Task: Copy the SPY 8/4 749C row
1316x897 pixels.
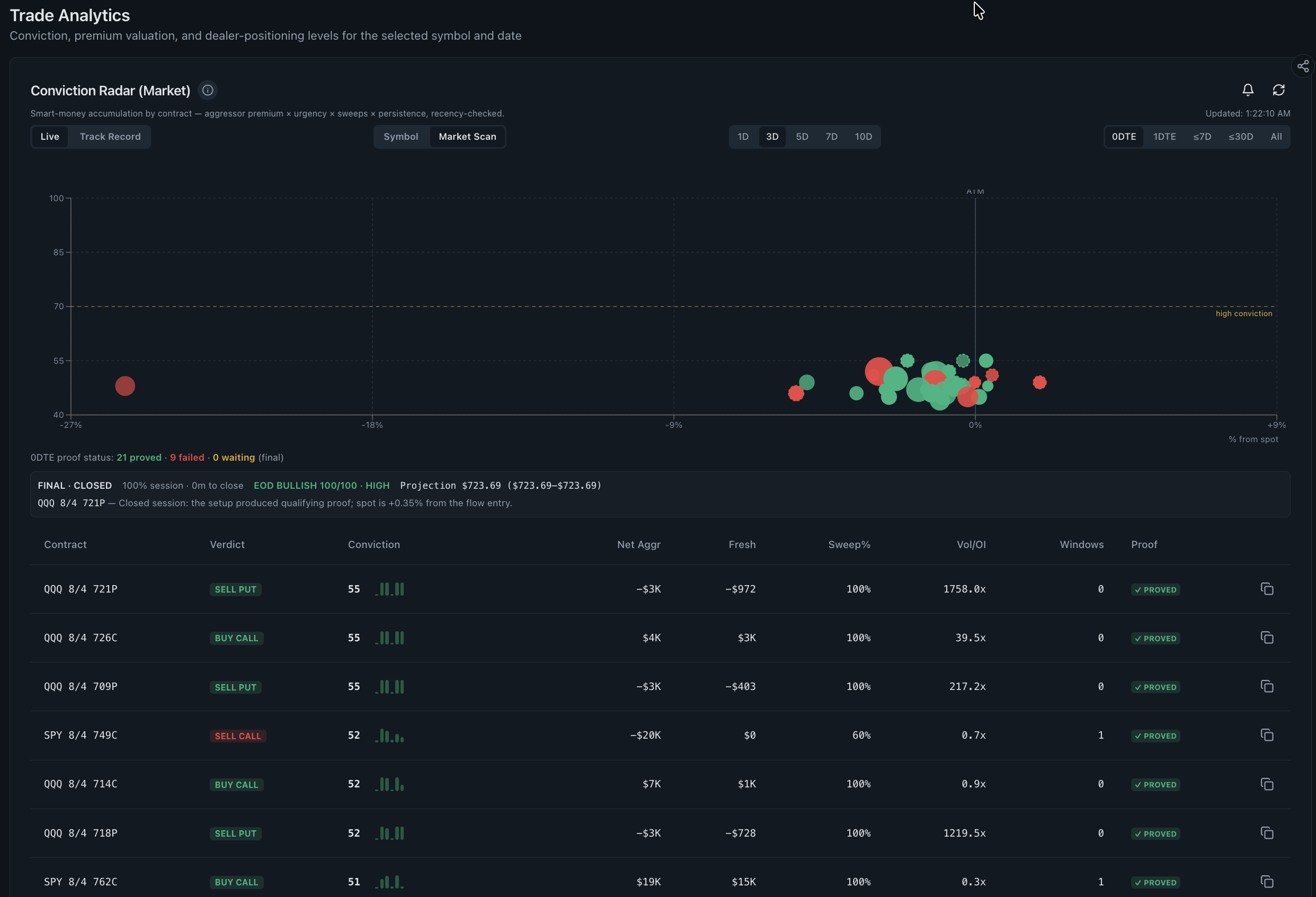Action: [1267, 735]
